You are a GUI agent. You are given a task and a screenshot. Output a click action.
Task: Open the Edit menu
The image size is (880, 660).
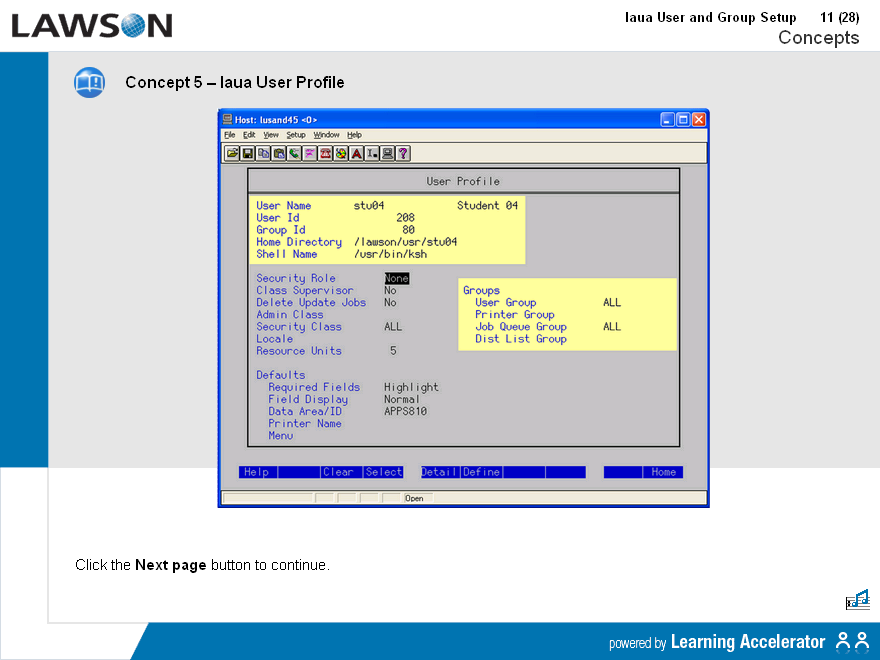point(249,135)
